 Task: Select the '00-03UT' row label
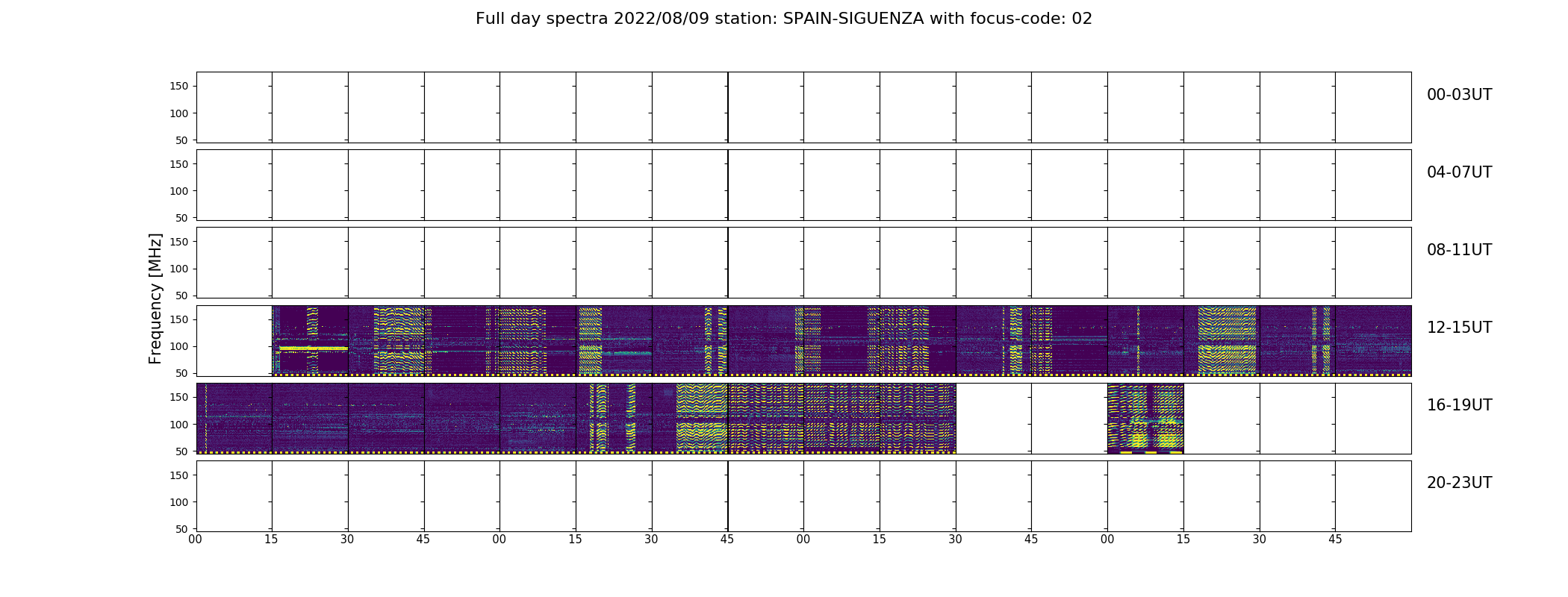1459,95
